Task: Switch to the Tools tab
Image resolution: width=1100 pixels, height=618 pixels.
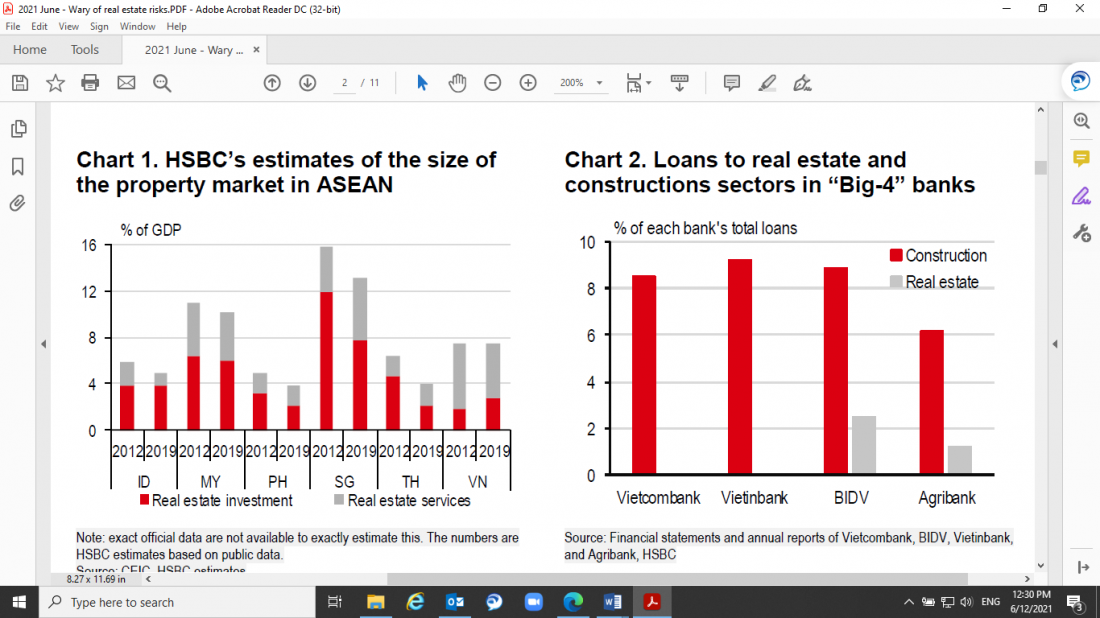Action: coord(85,50)
